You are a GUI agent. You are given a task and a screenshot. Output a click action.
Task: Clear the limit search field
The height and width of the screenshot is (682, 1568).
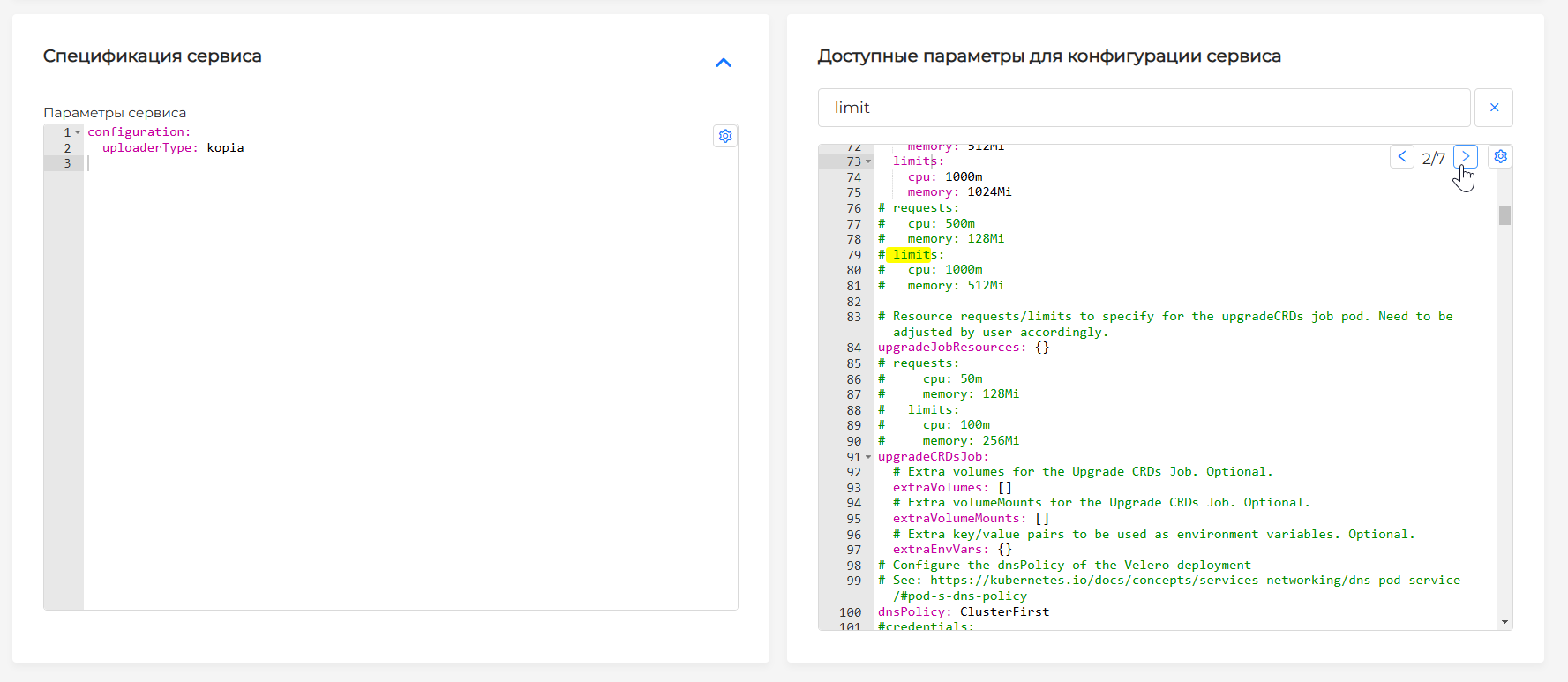tap(1494, 108)
